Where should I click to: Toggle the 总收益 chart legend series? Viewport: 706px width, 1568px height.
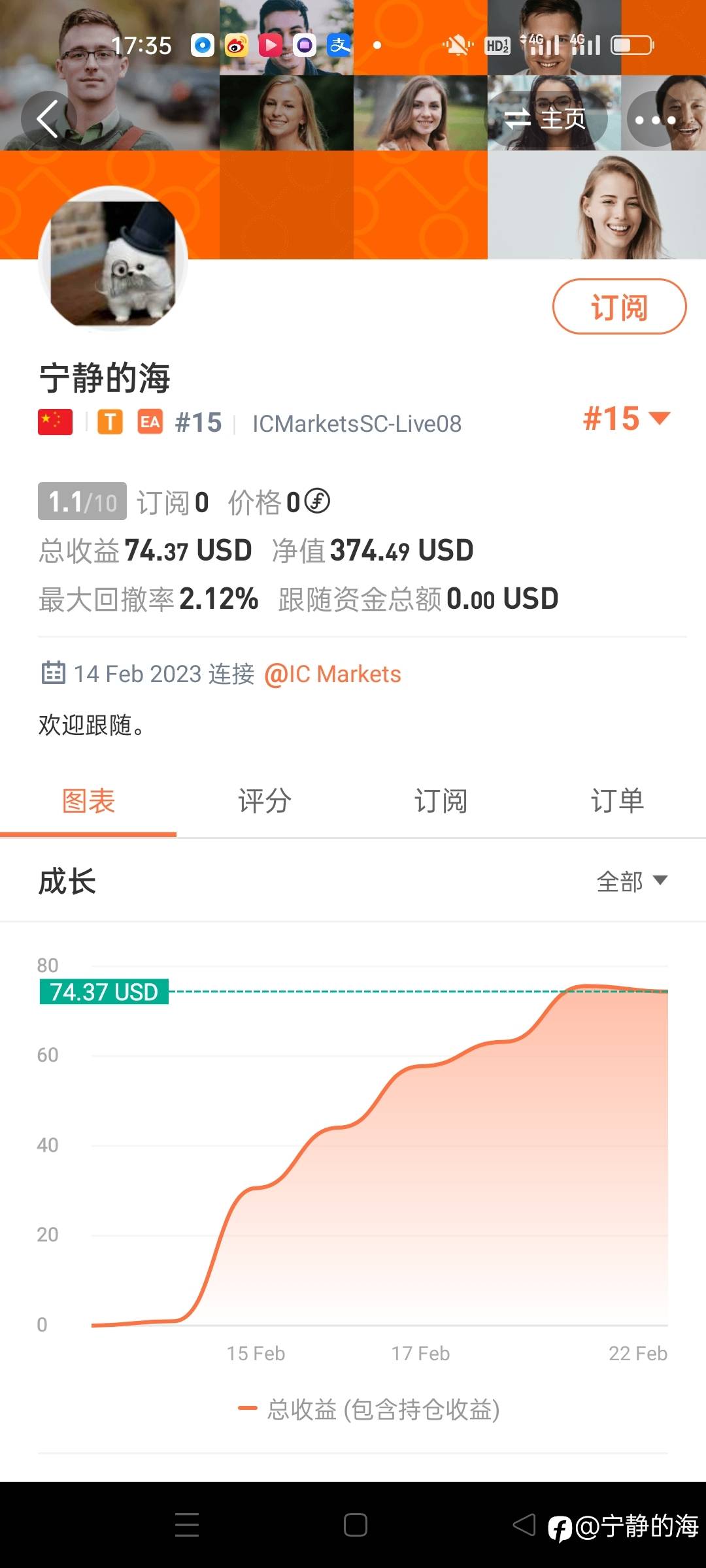coord(369,1409)
